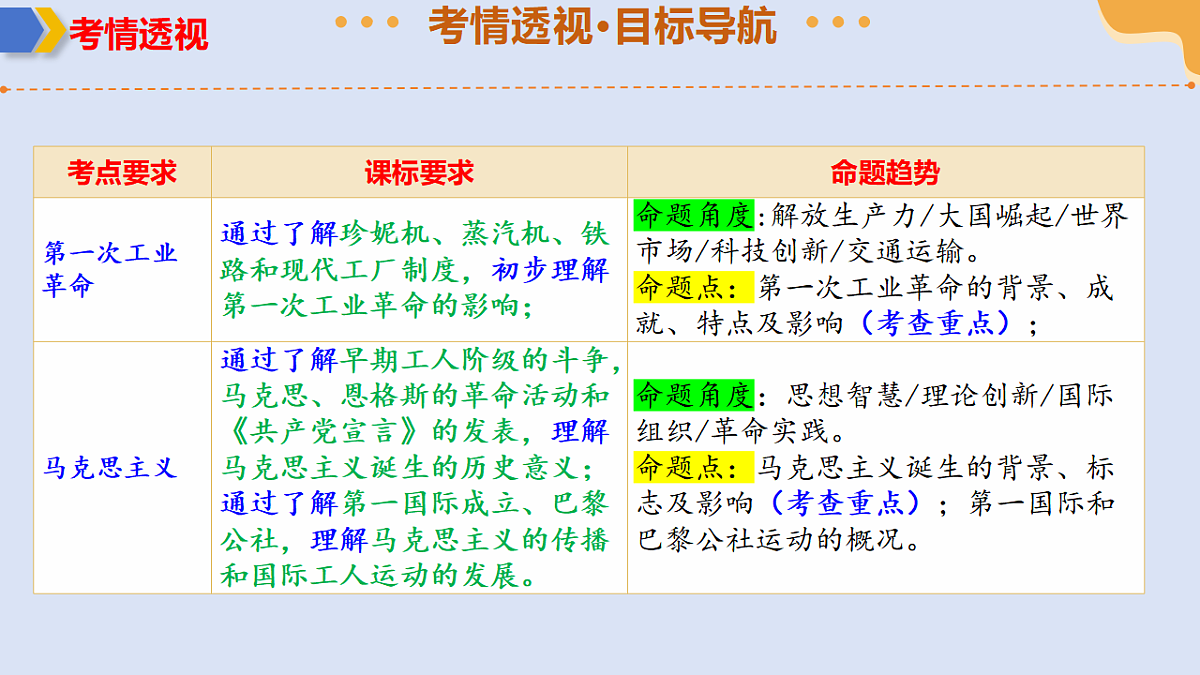Select the 第一次工业革命 table cell
Image resolution: width=1200 pixels, height=675 pixels.
click(x=122, y=270)
